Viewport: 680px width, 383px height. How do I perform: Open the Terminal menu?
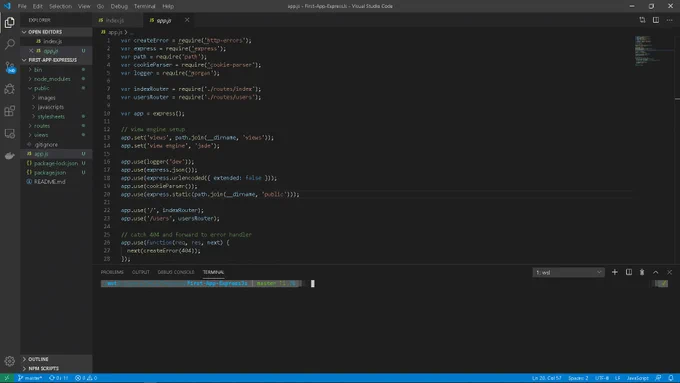(144, 6)
